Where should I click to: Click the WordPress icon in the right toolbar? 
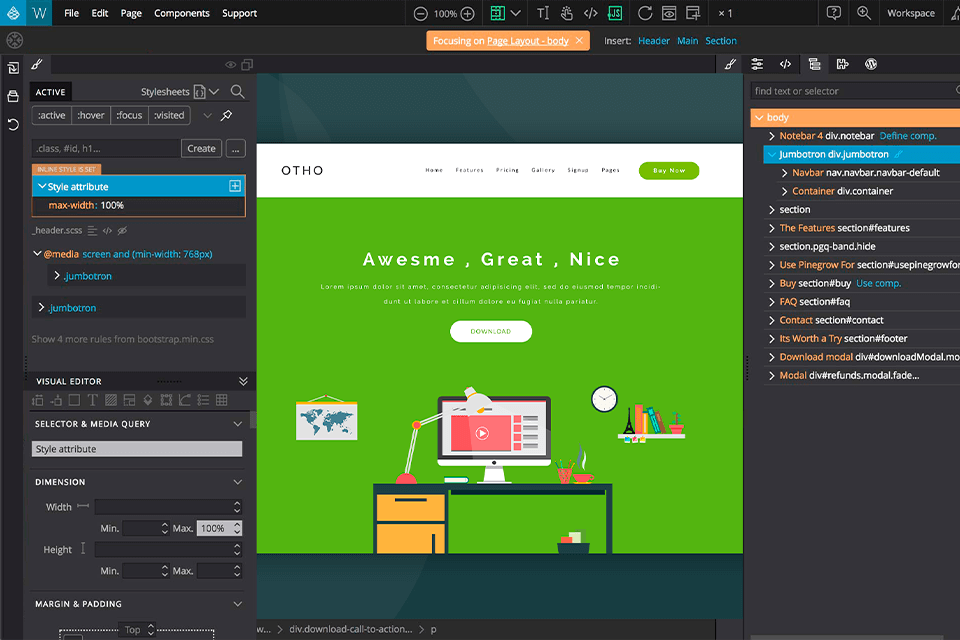point(871,64)
